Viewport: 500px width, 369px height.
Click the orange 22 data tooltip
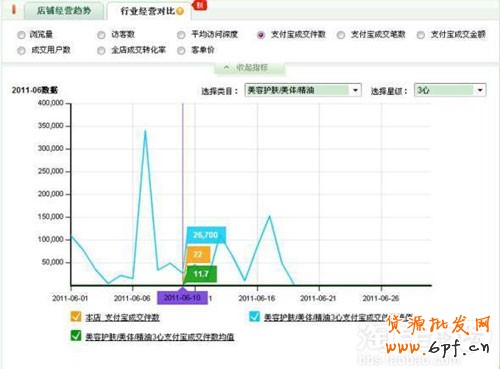198,255
